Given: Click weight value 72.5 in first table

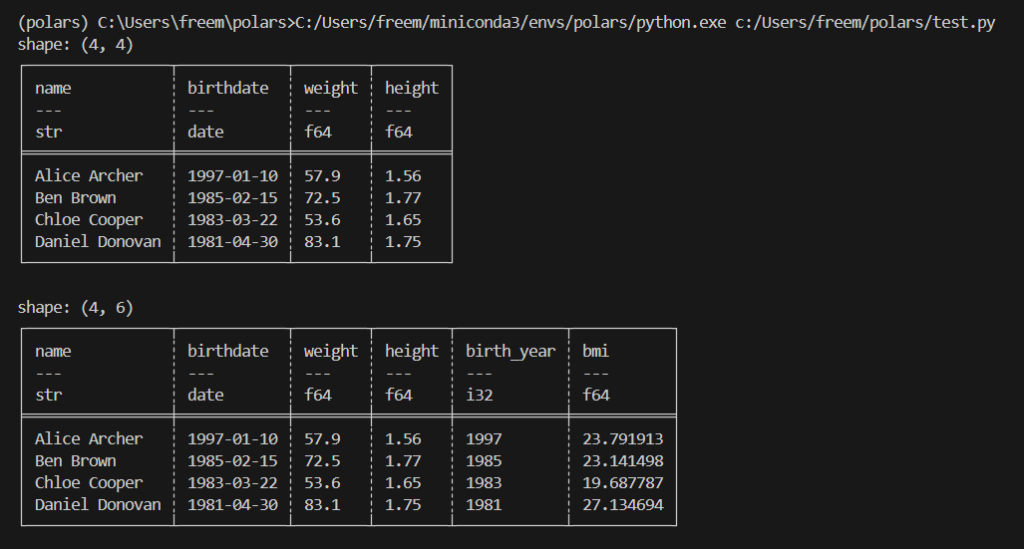Looking at the screenshot, I should click(x=322, y=198).
